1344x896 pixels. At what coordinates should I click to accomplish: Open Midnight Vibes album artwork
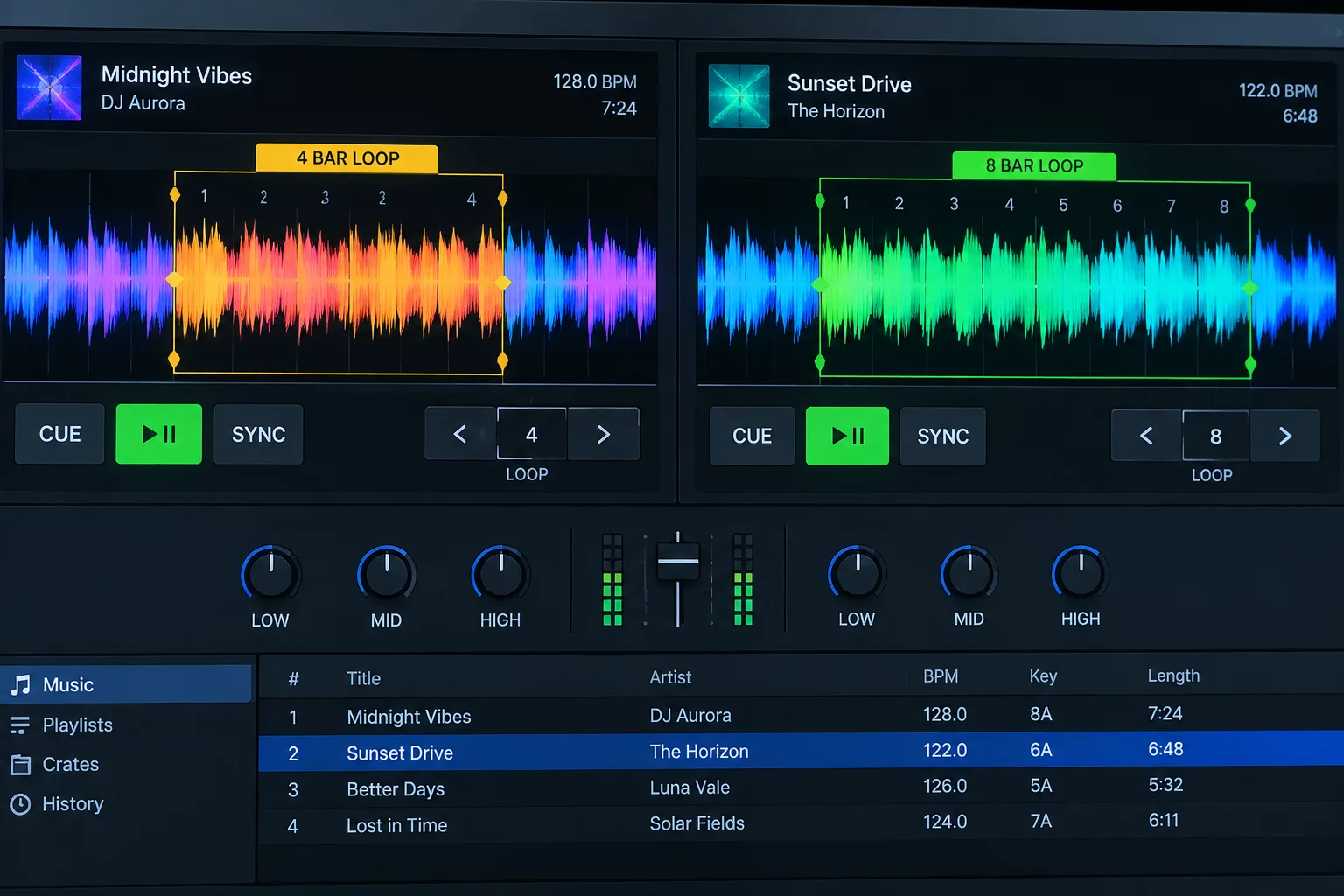(x=49, y=87)
